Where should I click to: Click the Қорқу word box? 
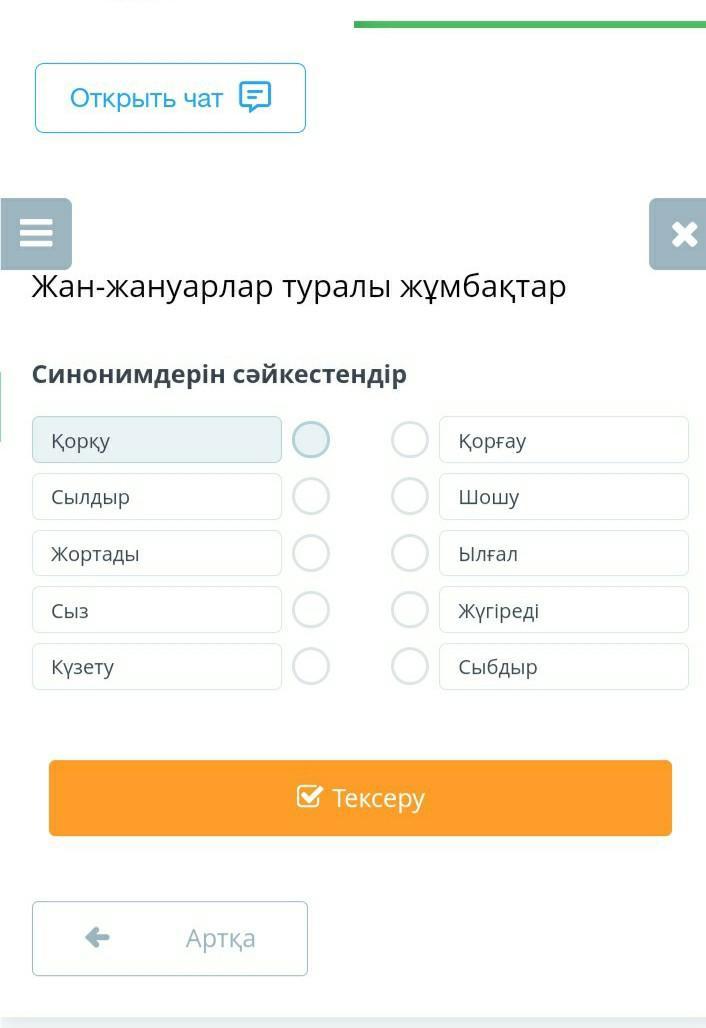point(157,440)
